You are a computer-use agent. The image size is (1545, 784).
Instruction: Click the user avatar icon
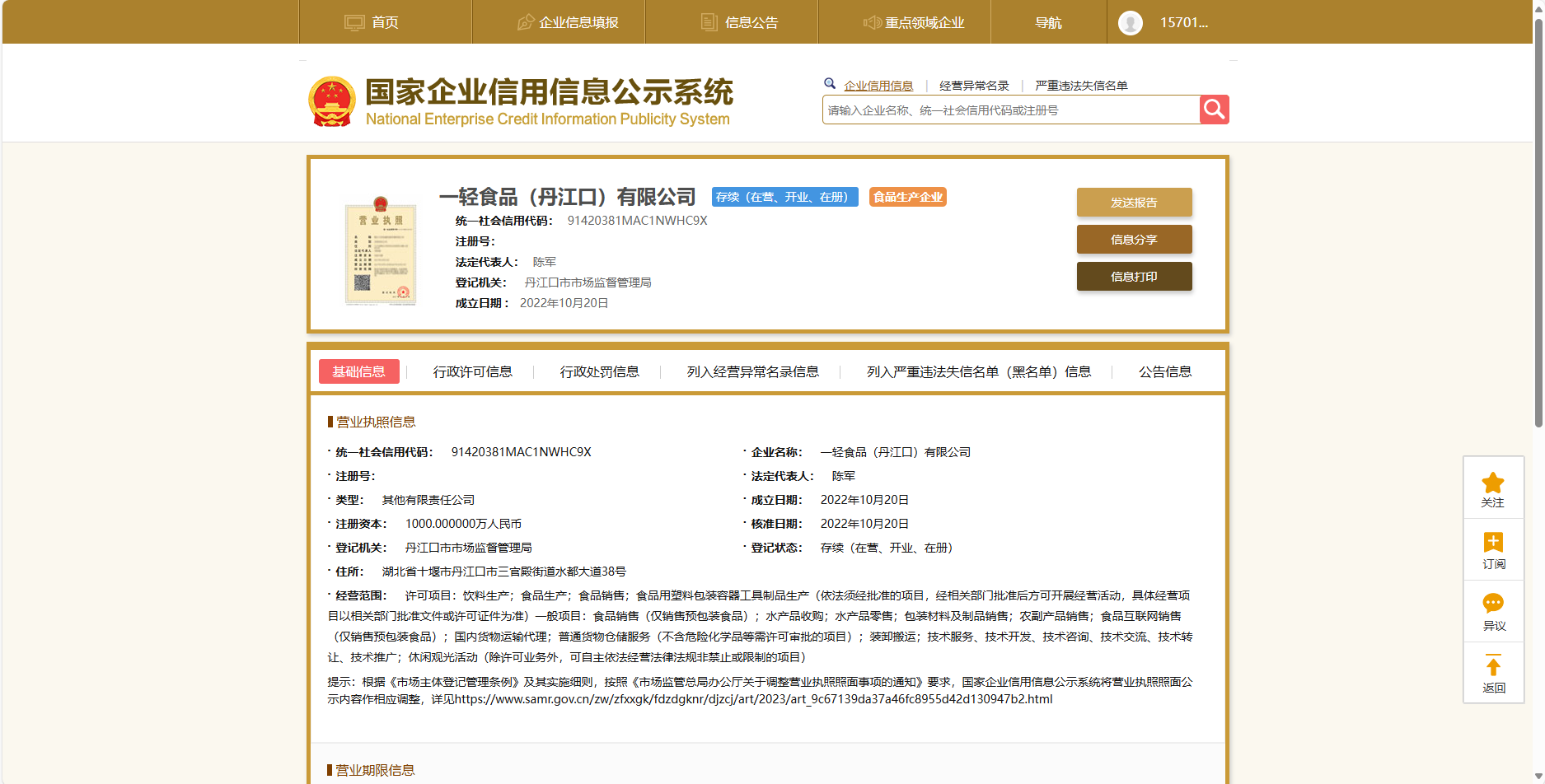(1130, 23)
